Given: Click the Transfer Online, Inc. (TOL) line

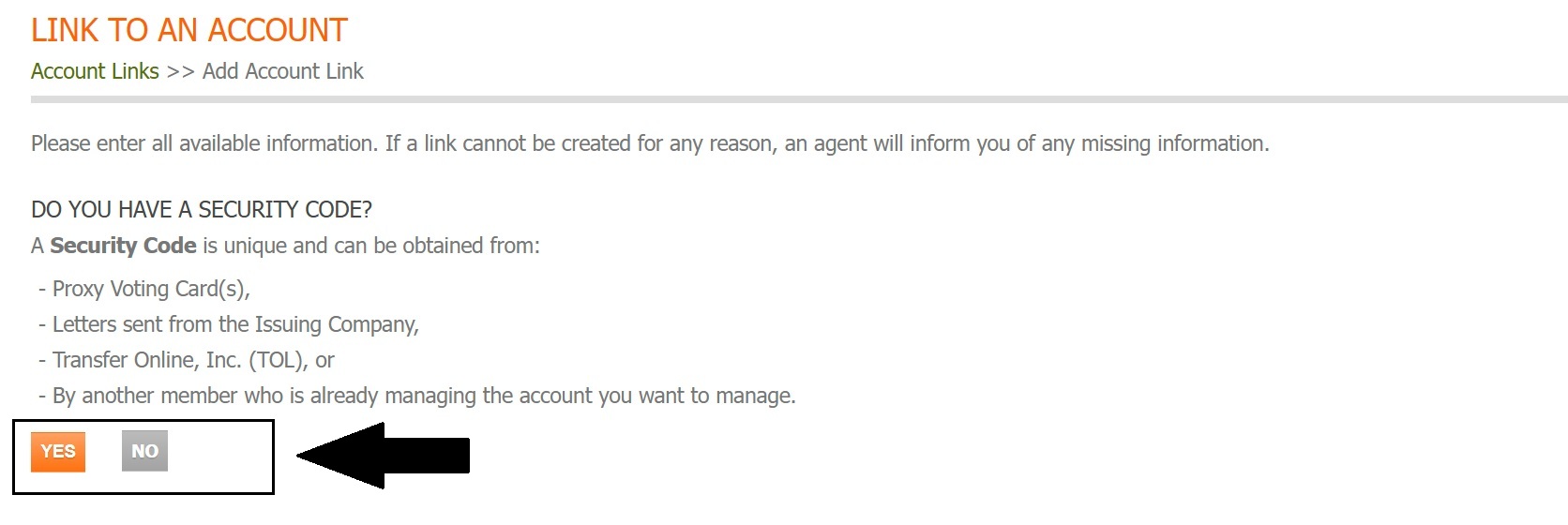Looking at the screenshot, I should tap(192, 360).
